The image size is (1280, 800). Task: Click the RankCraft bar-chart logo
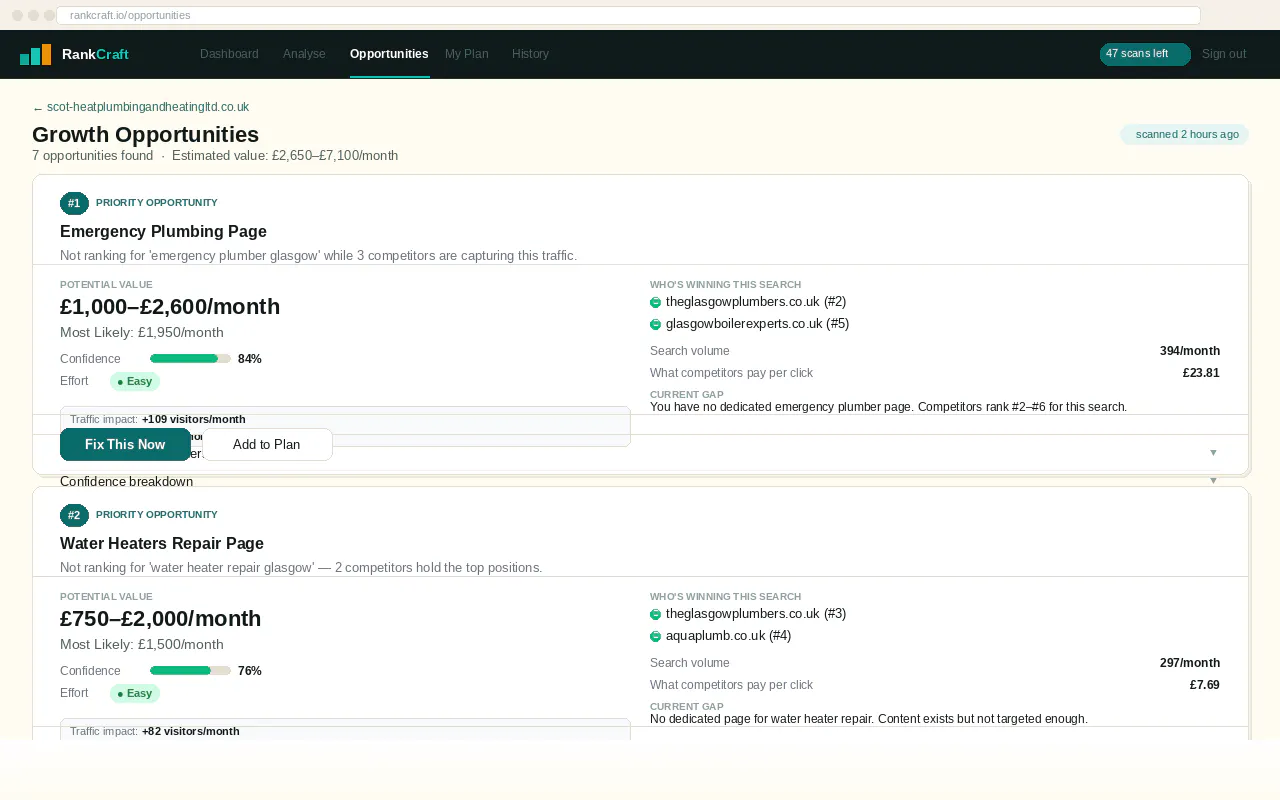(x=36, y=54)
